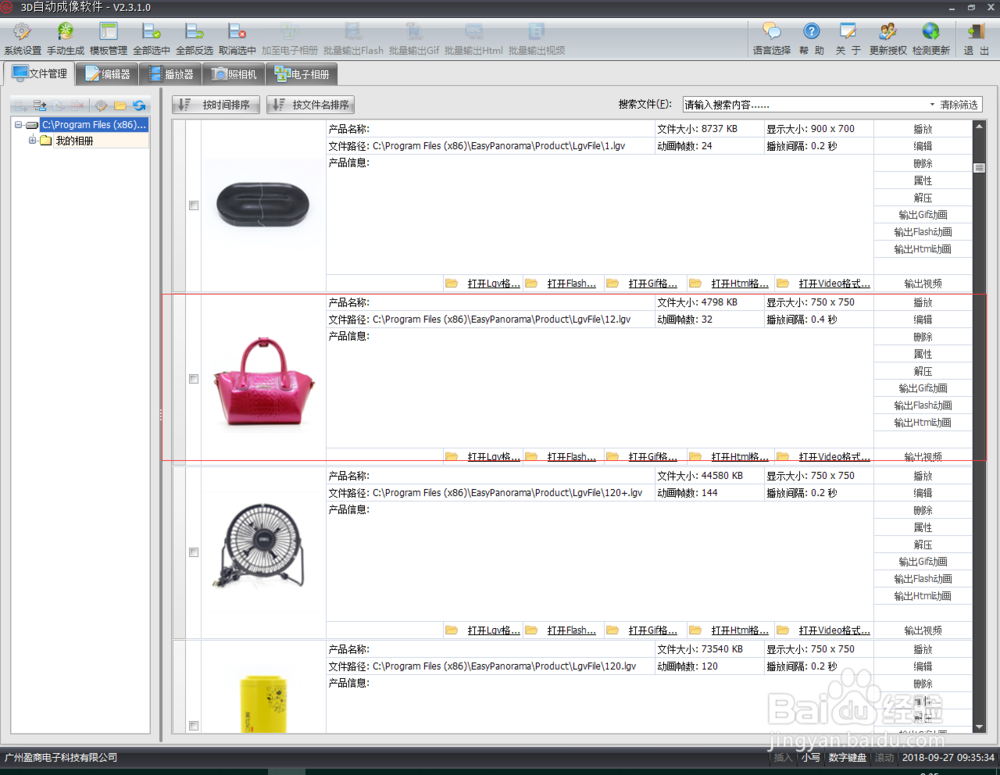Click folder icon beside 打开Gif格 in 120+.lgv row
Screen dimensions: 1000x775
point(612,630)
